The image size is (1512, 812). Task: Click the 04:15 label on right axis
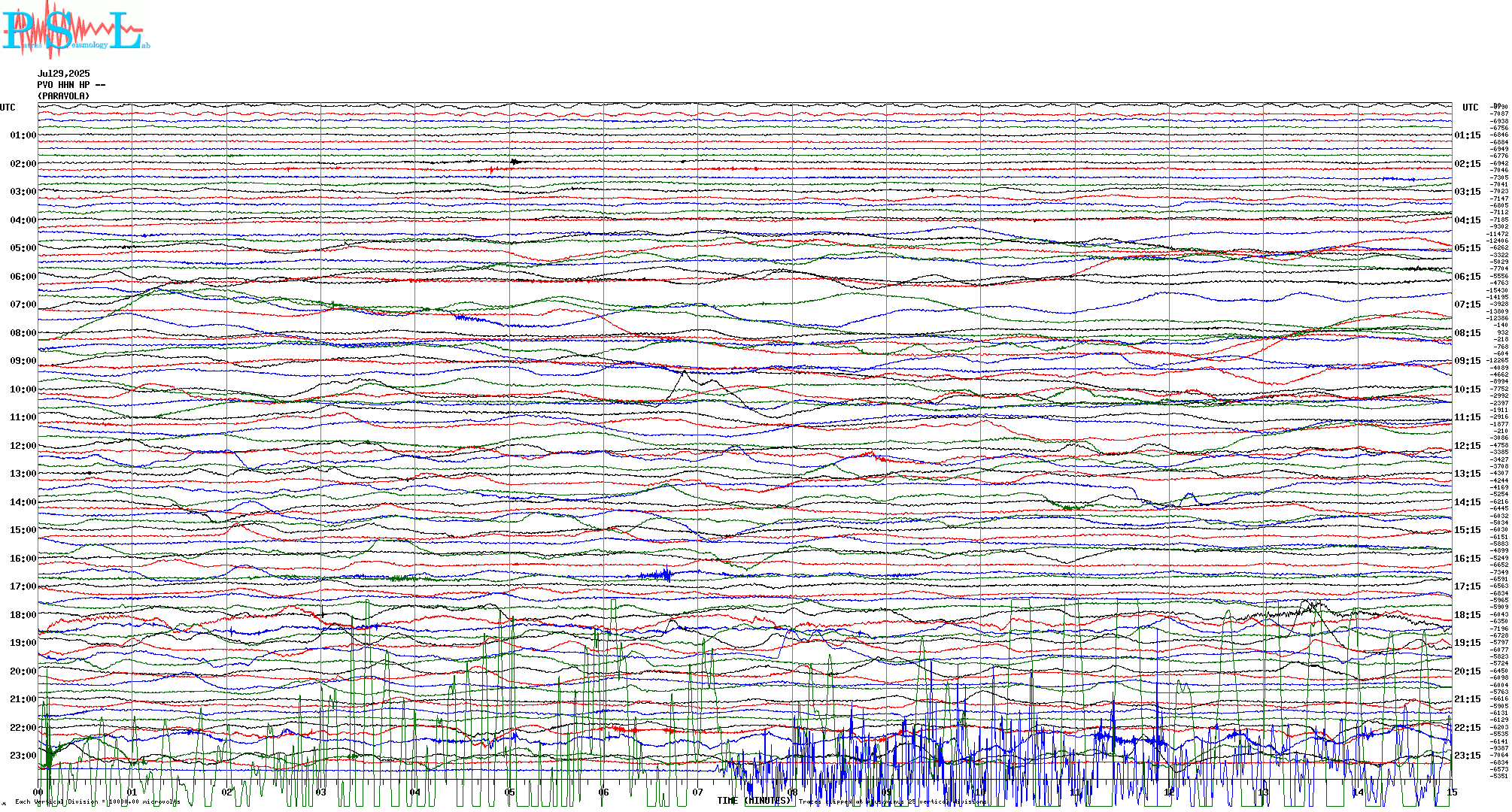click(1468, 220)
